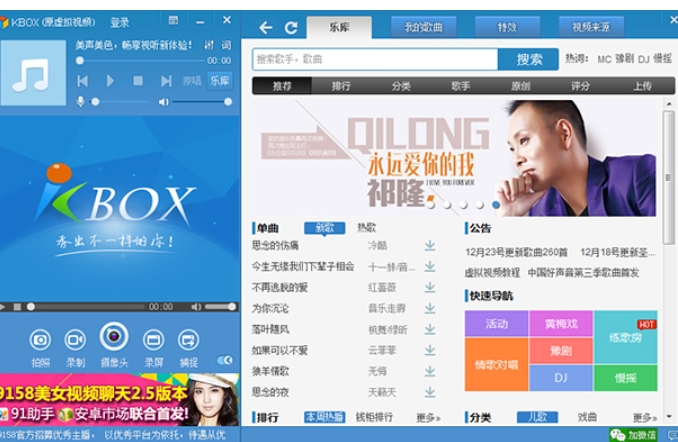This screenshot has height=442, width=678.
Task: Click 登录 to sign in
Action: pyautogui.click(x=120, y=22)
